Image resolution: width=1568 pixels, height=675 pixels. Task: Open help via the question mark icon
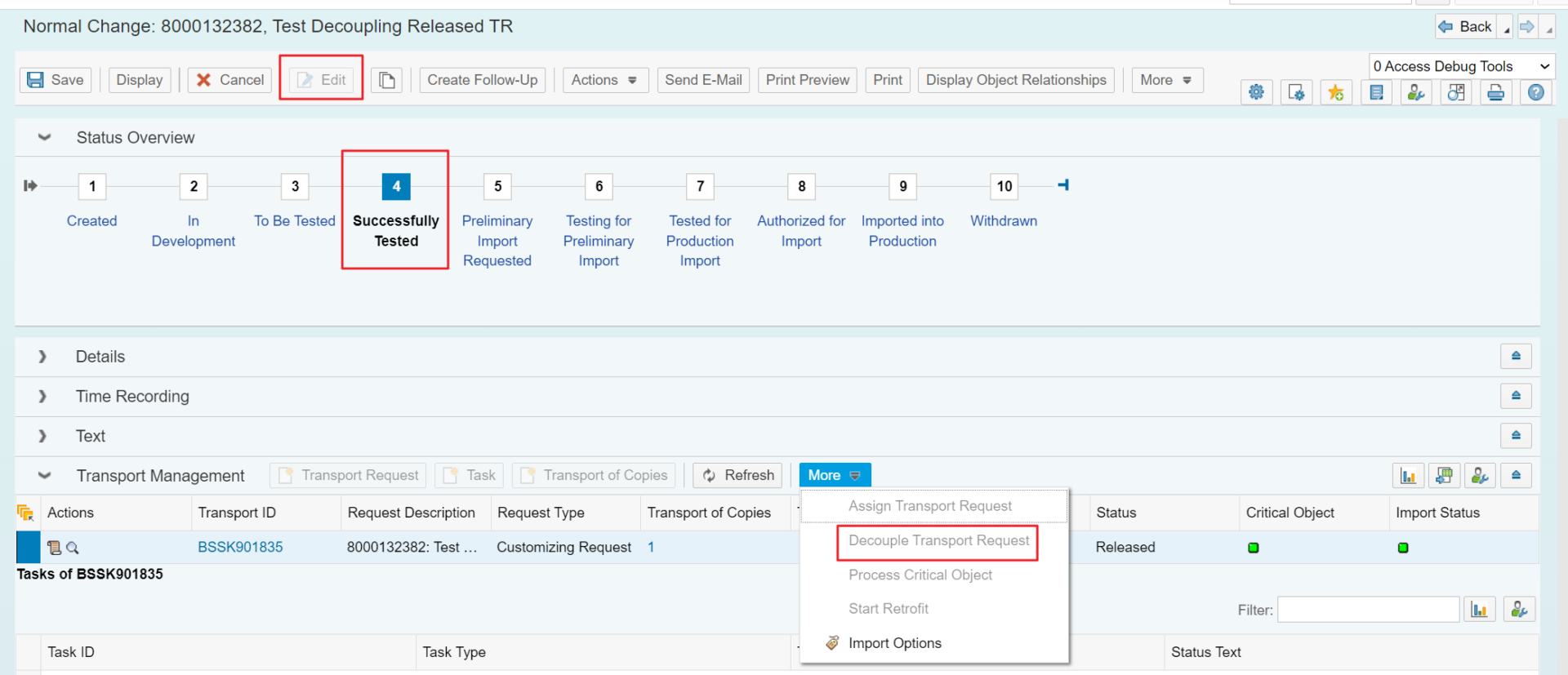coord(1535,93)
